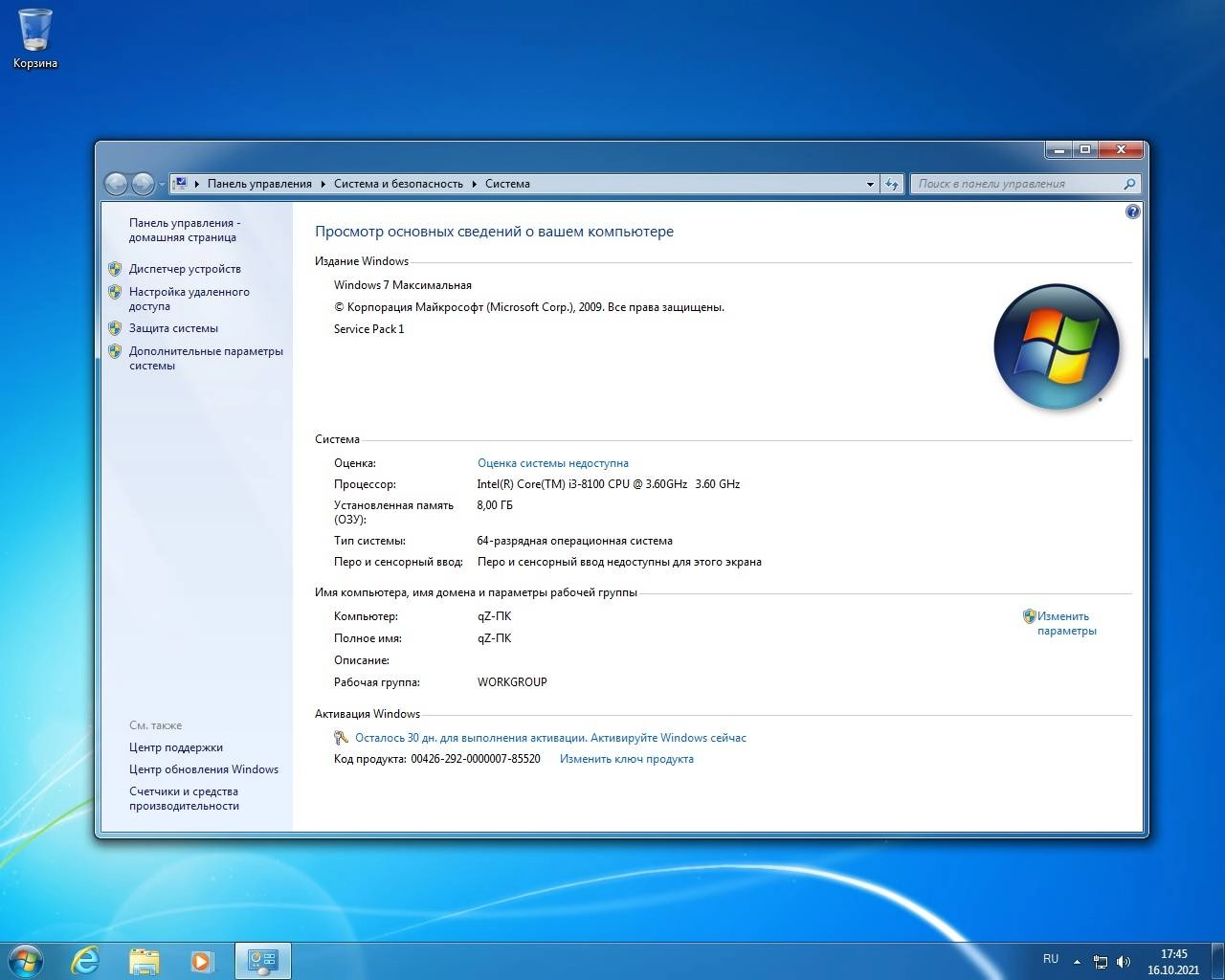
Task: Click the Show desktop strip by the clock
Action: (x=1217, y=961)
